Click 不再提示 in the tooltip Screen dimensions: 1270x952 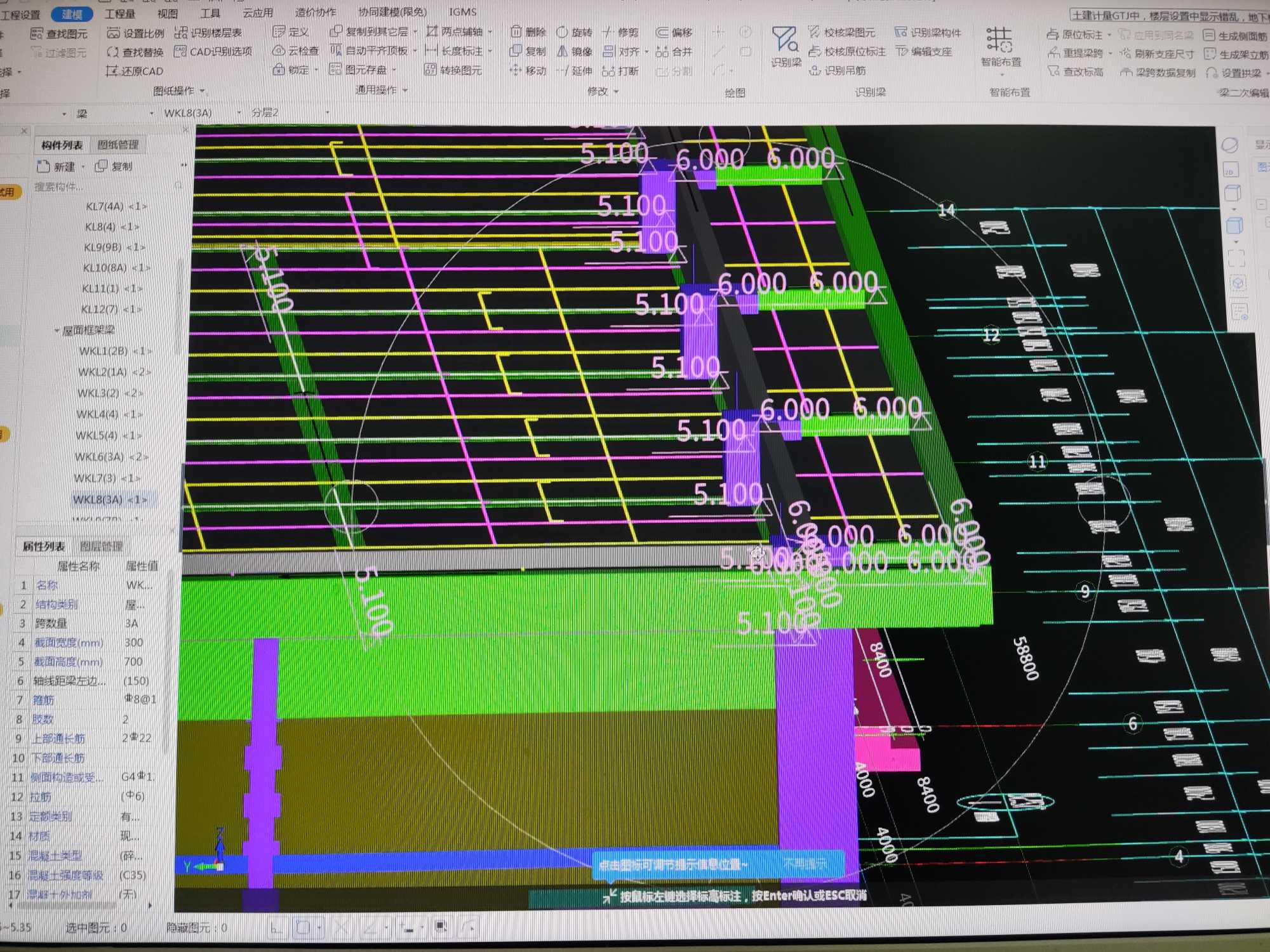click(805, 863)
